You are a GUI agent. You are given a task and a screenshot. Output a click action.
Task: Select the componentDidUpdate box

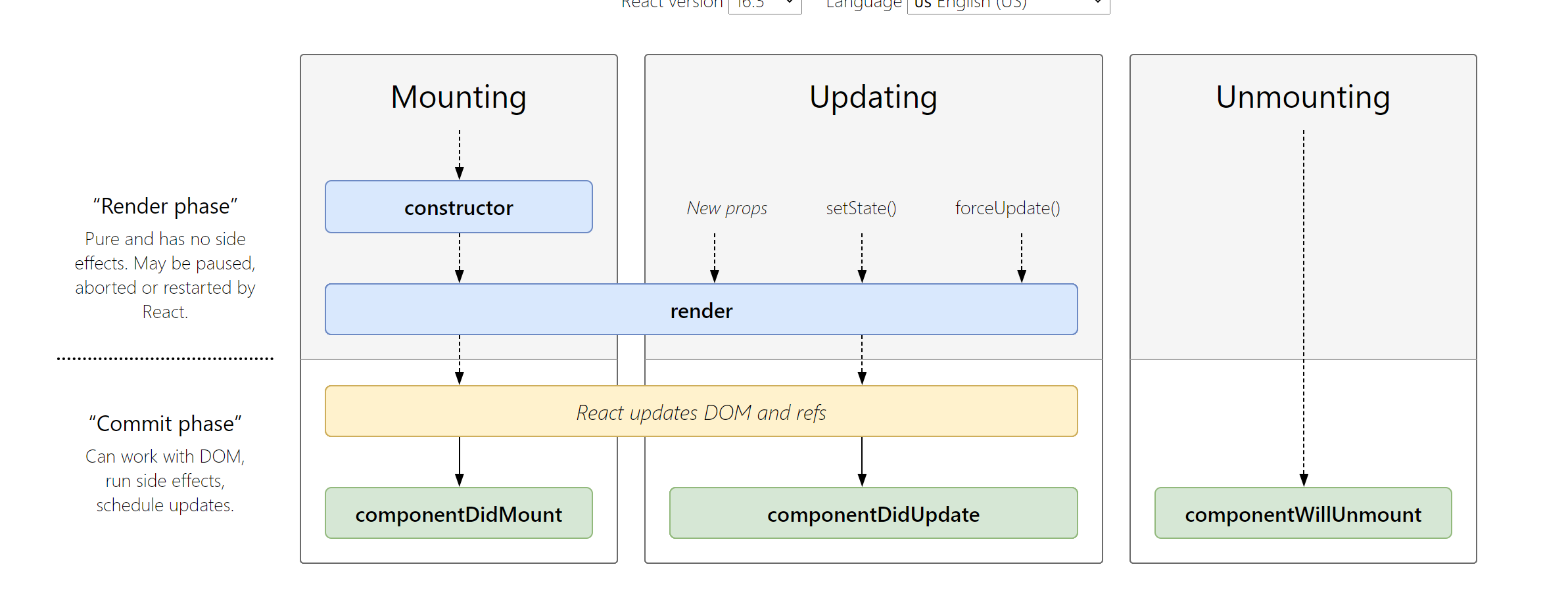pyautogui.click(x=873, y=513)
